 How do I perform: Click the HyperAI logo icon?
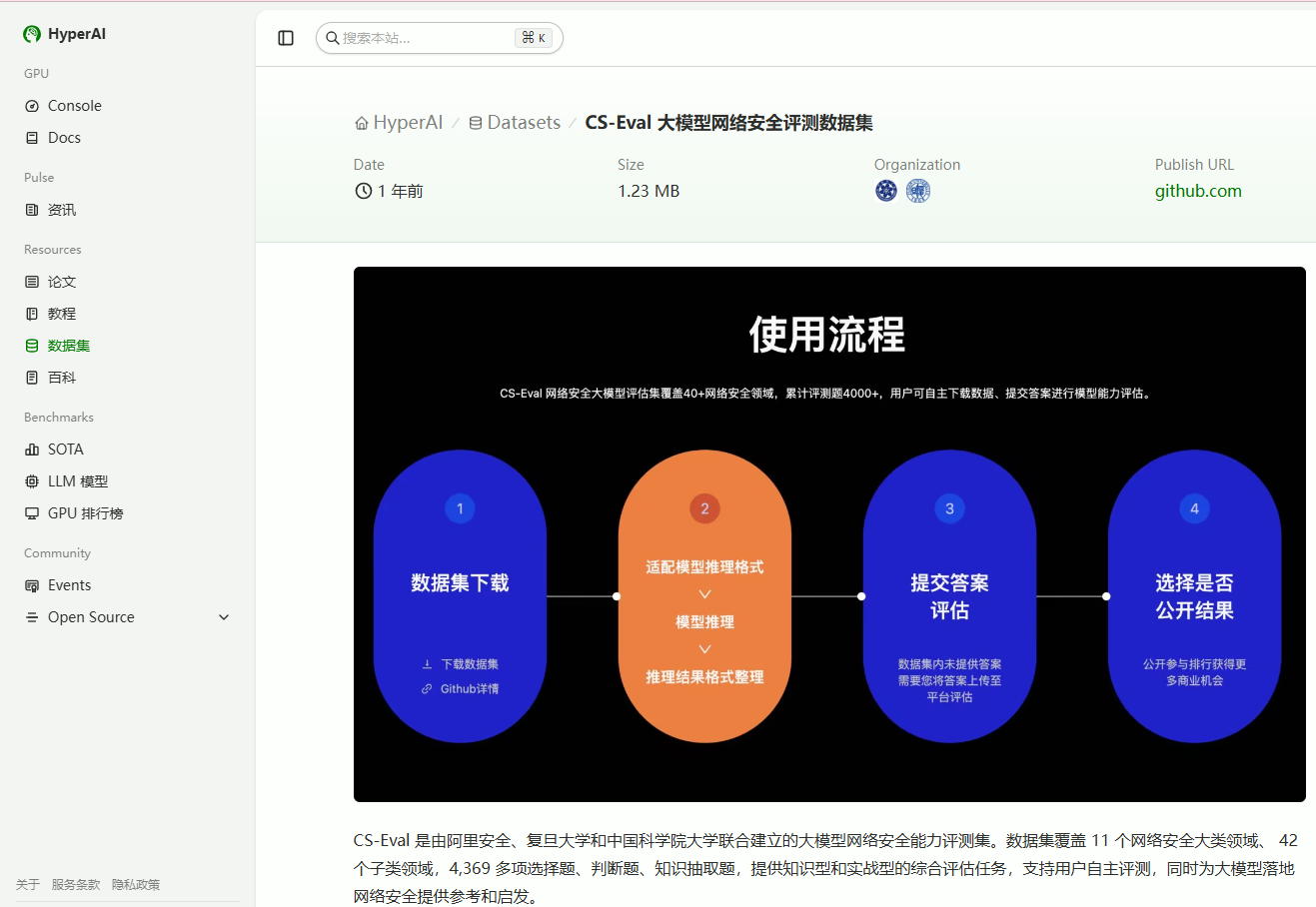click(x=32, y=34)
